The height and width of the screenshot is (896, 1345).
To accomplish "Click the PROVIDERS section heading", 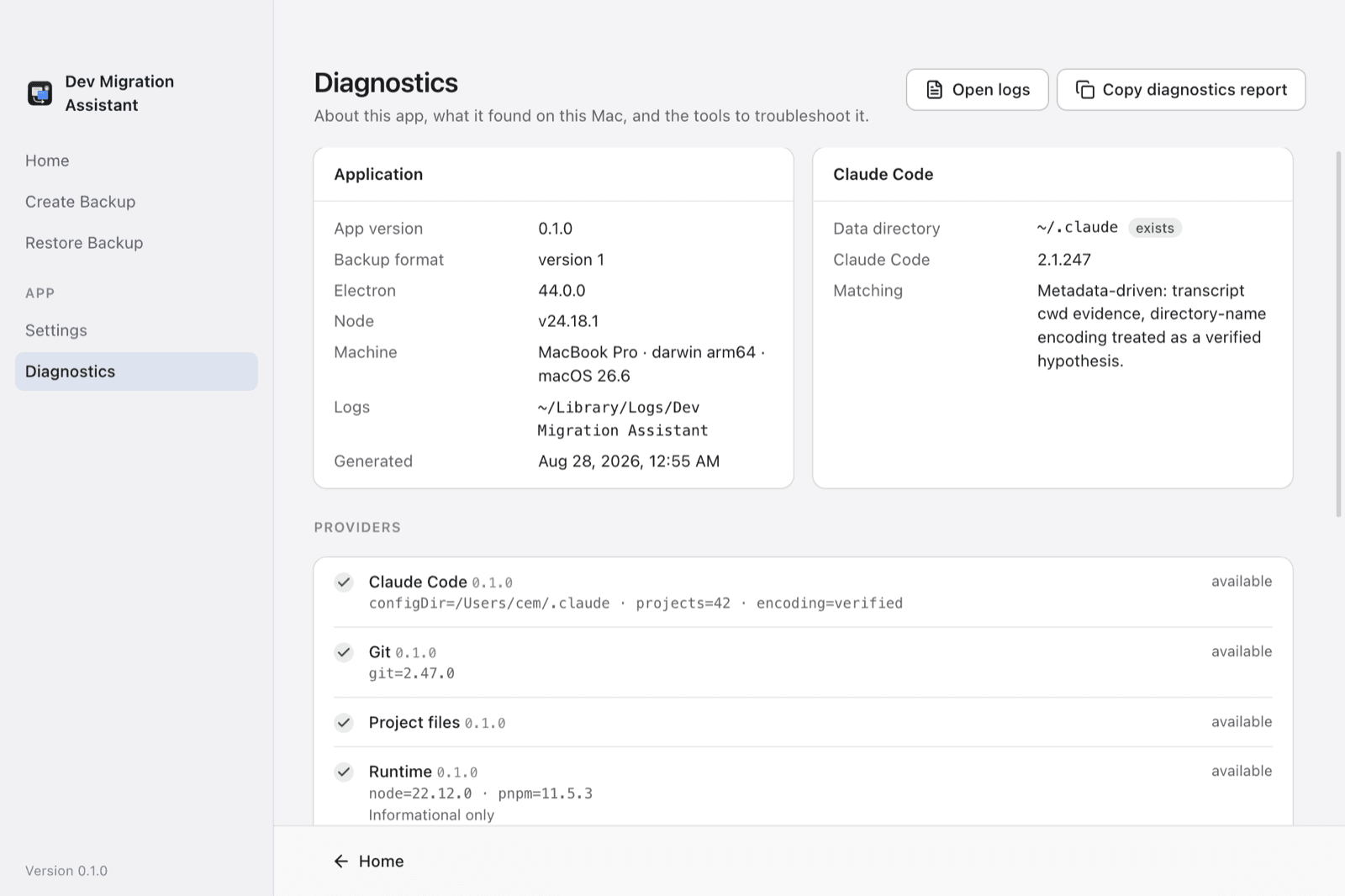I will pos(357,528).
